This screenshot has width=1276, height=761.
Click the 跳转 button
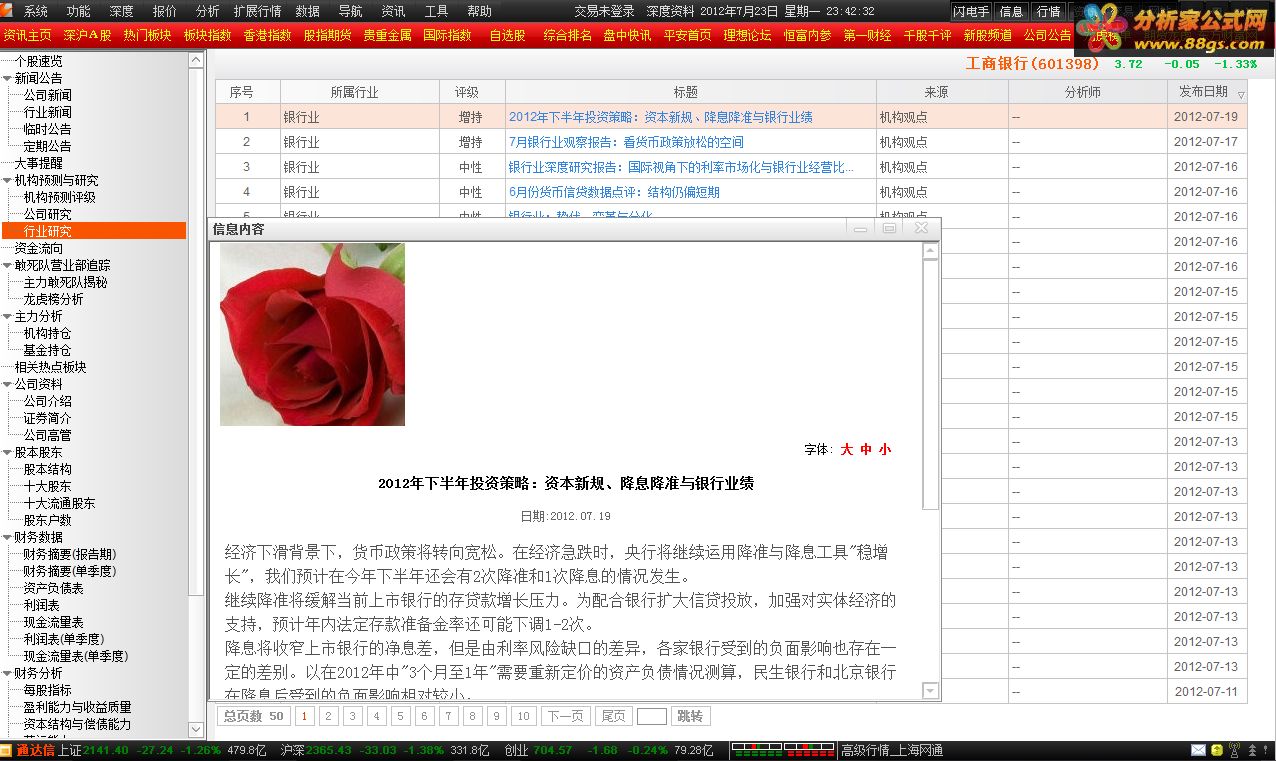coord(690,716)
